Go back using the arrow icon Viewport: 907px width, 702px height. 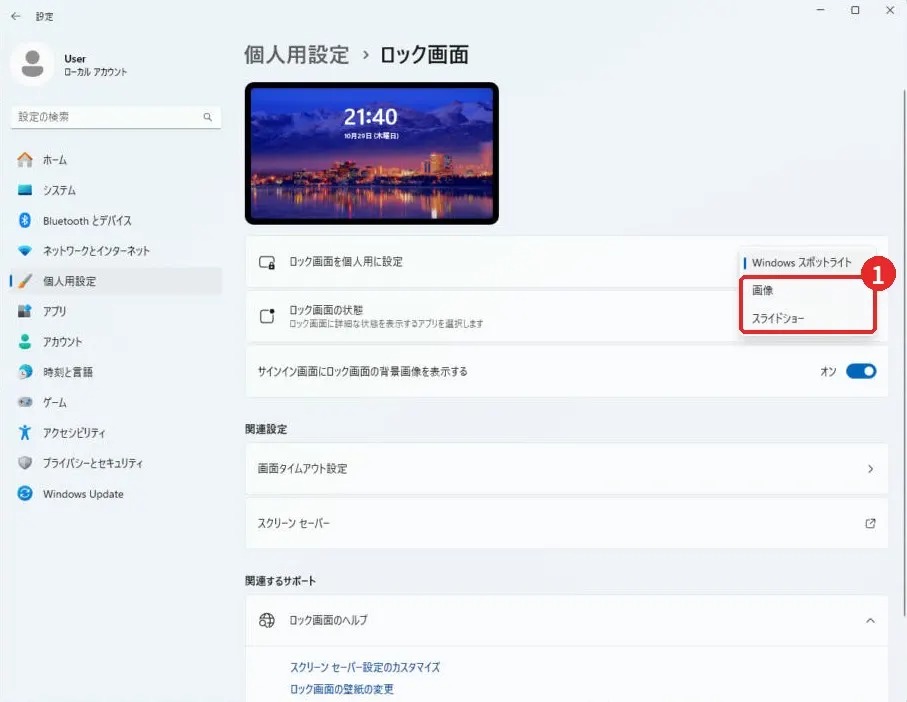coord(16,16)
